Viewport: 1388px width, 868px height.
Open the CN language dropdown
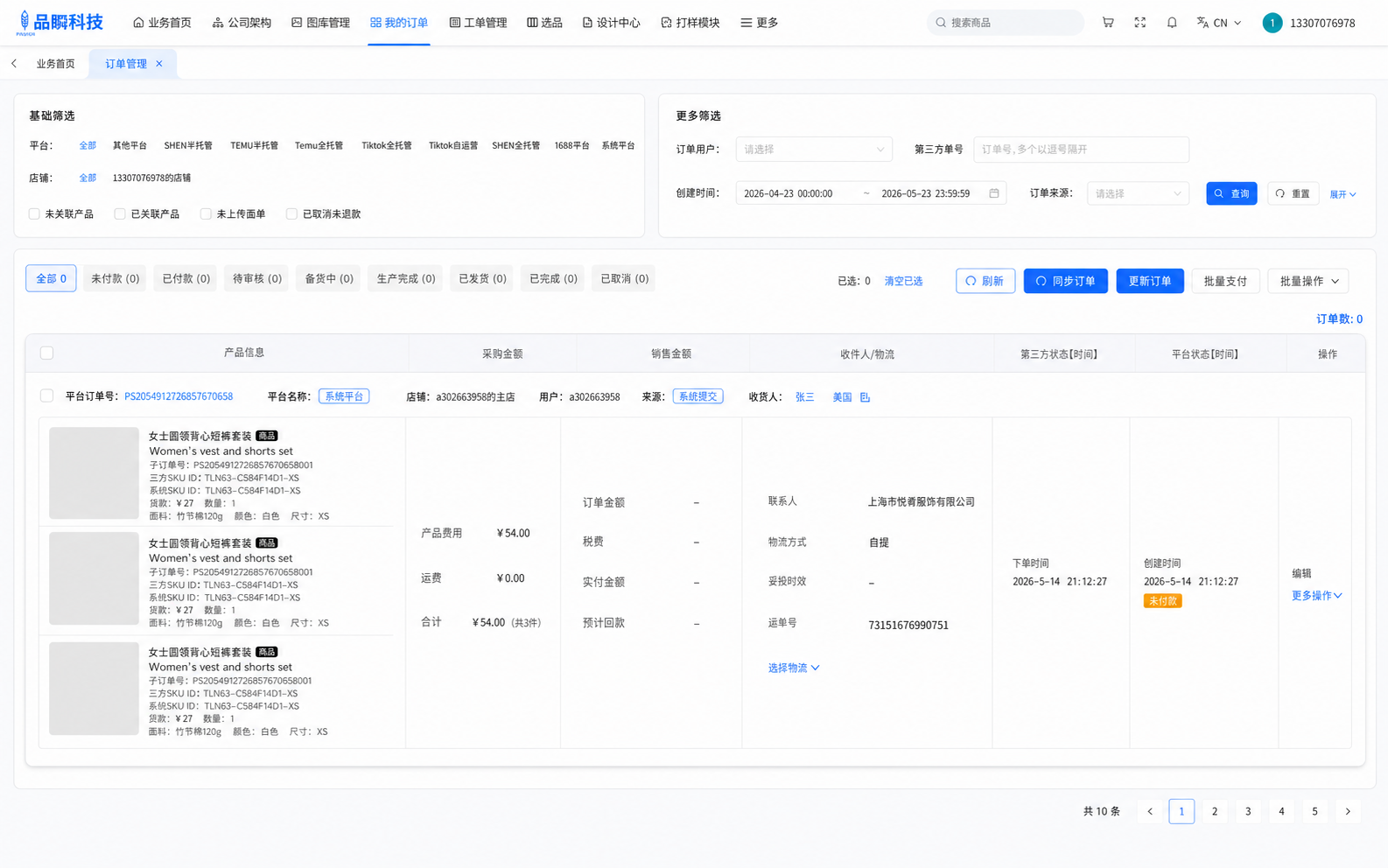tap(1227, 23)
